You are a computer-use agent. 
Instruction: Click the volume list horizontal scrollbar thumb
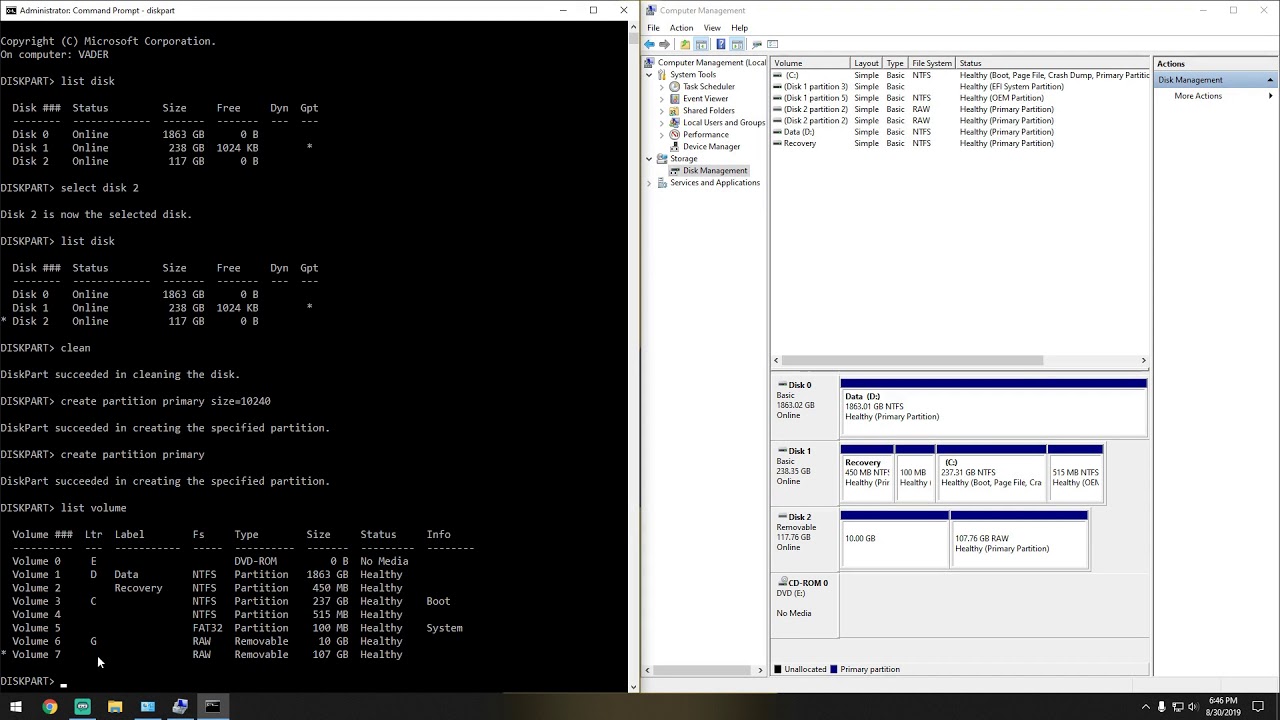click(912, 360)
